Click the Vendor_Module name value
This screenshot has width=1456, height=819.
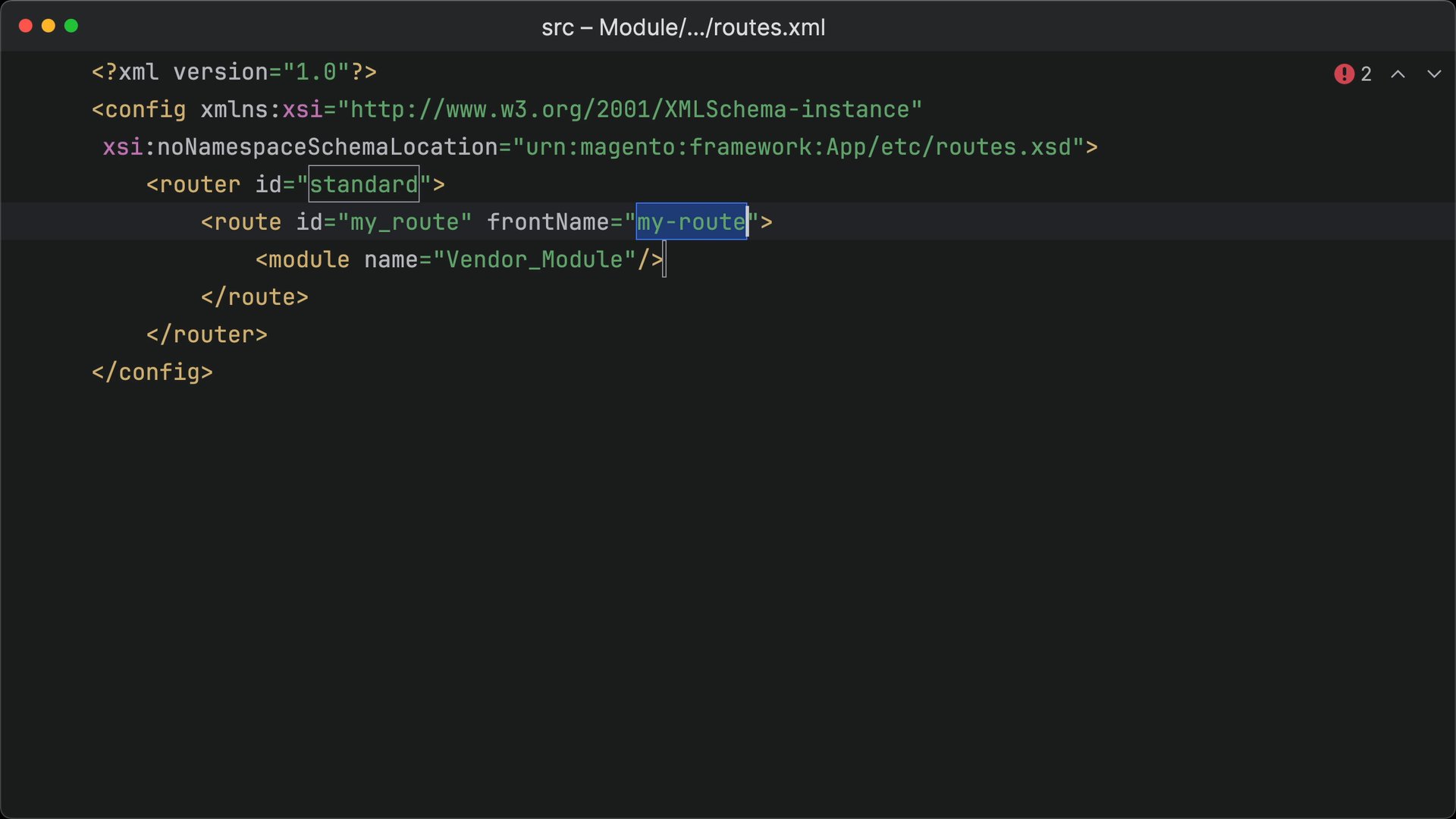tap(535, 260)
